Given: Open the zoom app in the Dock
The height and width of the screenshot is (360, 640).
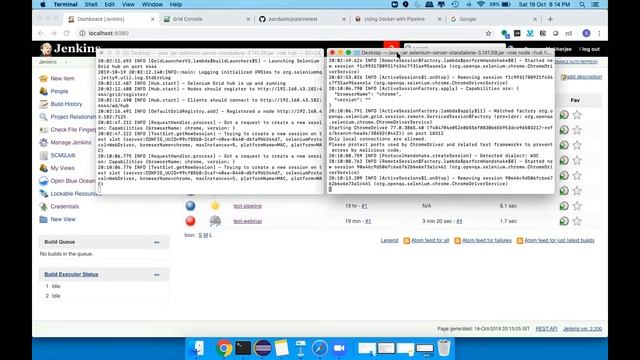Looking at the screenshot, I should click(x=339, y=348).
